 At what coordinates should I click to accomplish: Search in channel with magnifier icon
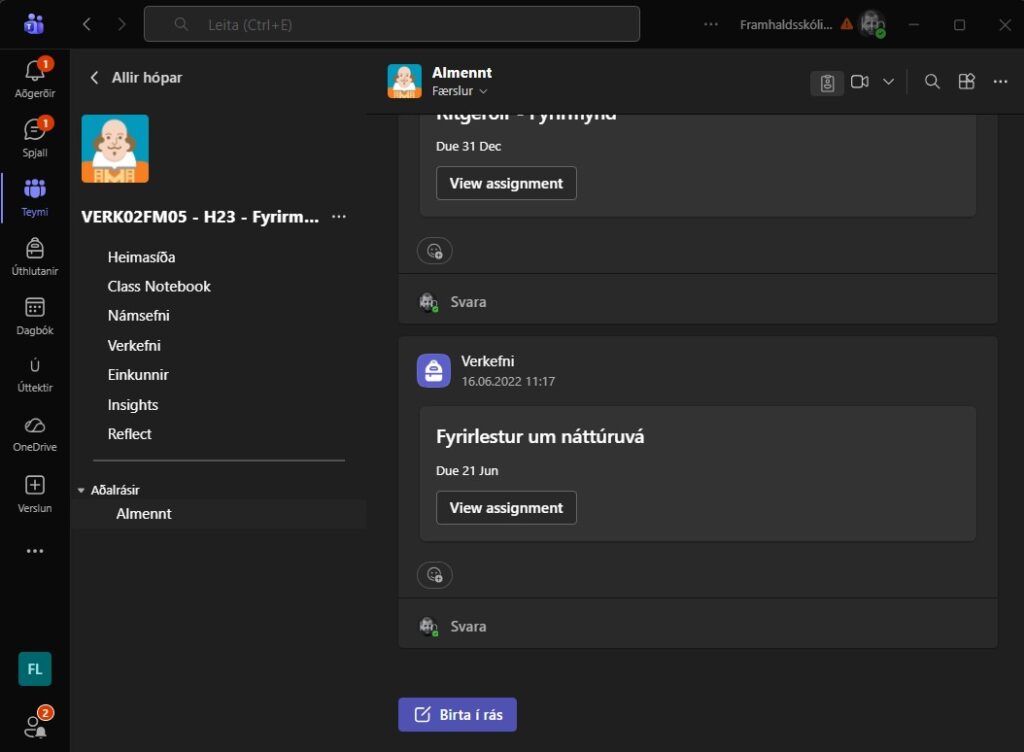(932, 82)
